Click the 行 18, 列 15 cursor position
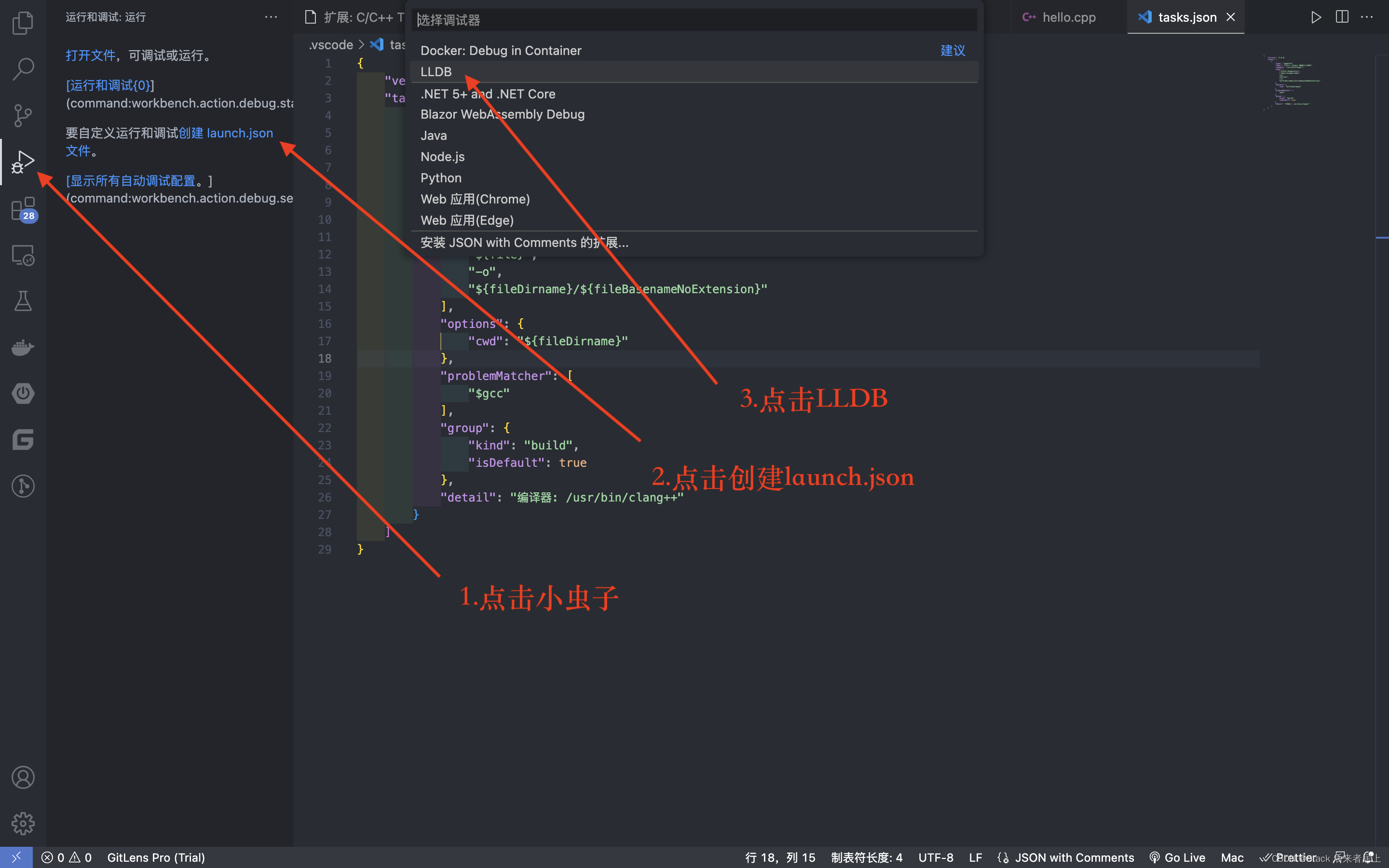Viewport: 1389px width, 868px height. [x=780, y=857]
